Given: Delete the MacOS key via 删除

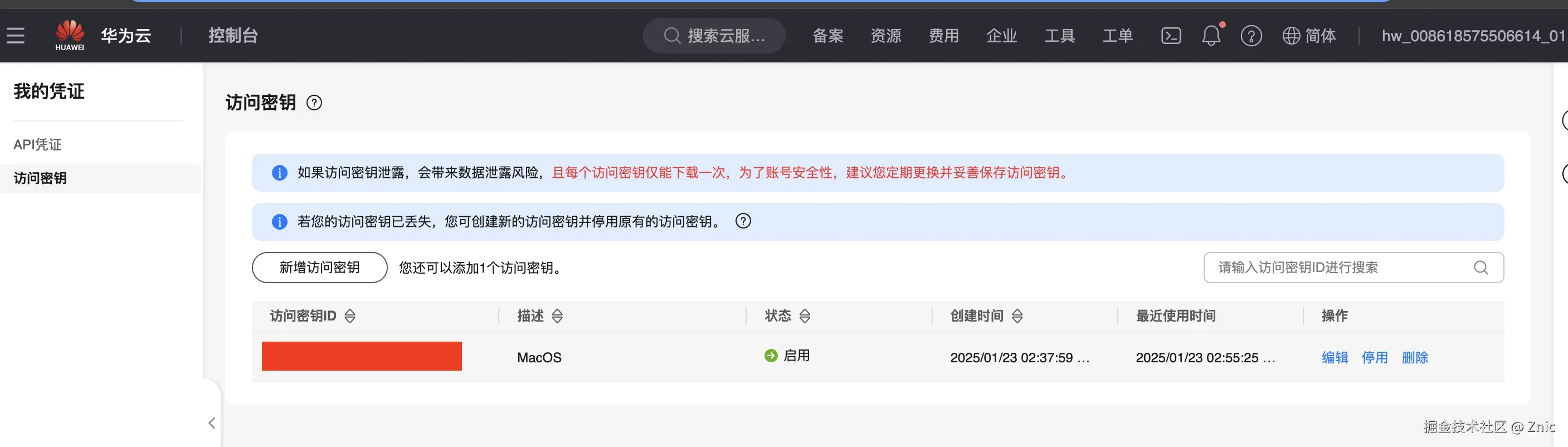Looking at the screenshot, I should [1415, 357].
